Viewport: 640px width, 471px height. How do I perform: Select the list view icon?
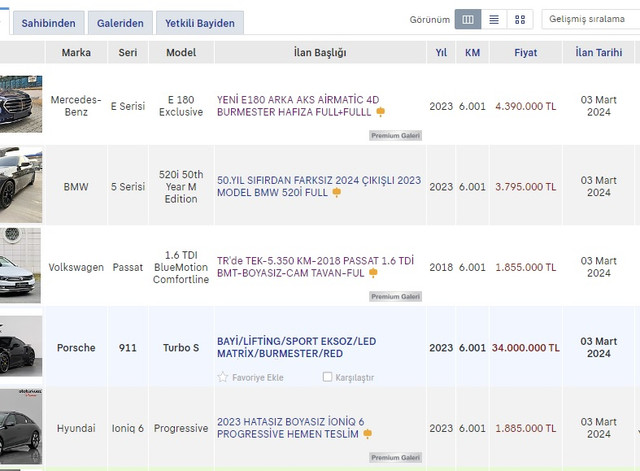pyautogui.click(x=494, y=19)
